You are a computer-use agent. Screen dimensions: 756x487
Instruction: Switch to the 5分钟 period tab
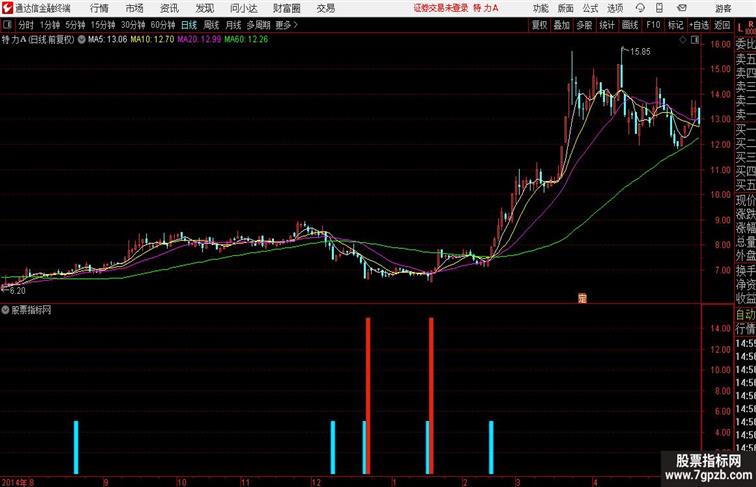click(x=75, y=25)
